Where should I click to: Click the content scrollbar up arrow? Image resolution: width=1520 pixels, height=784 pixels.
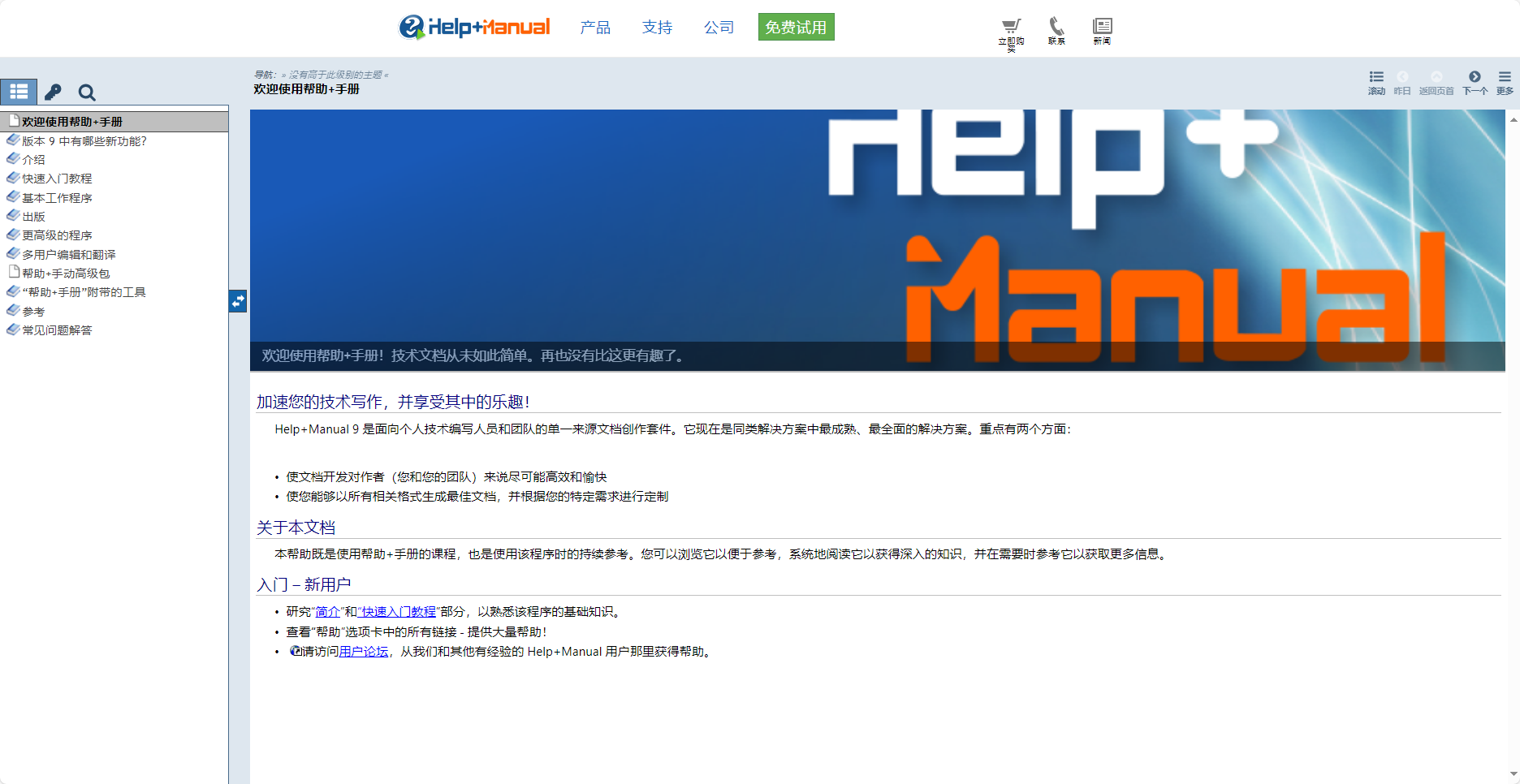pyautogui.click(x=1514, y=119)
